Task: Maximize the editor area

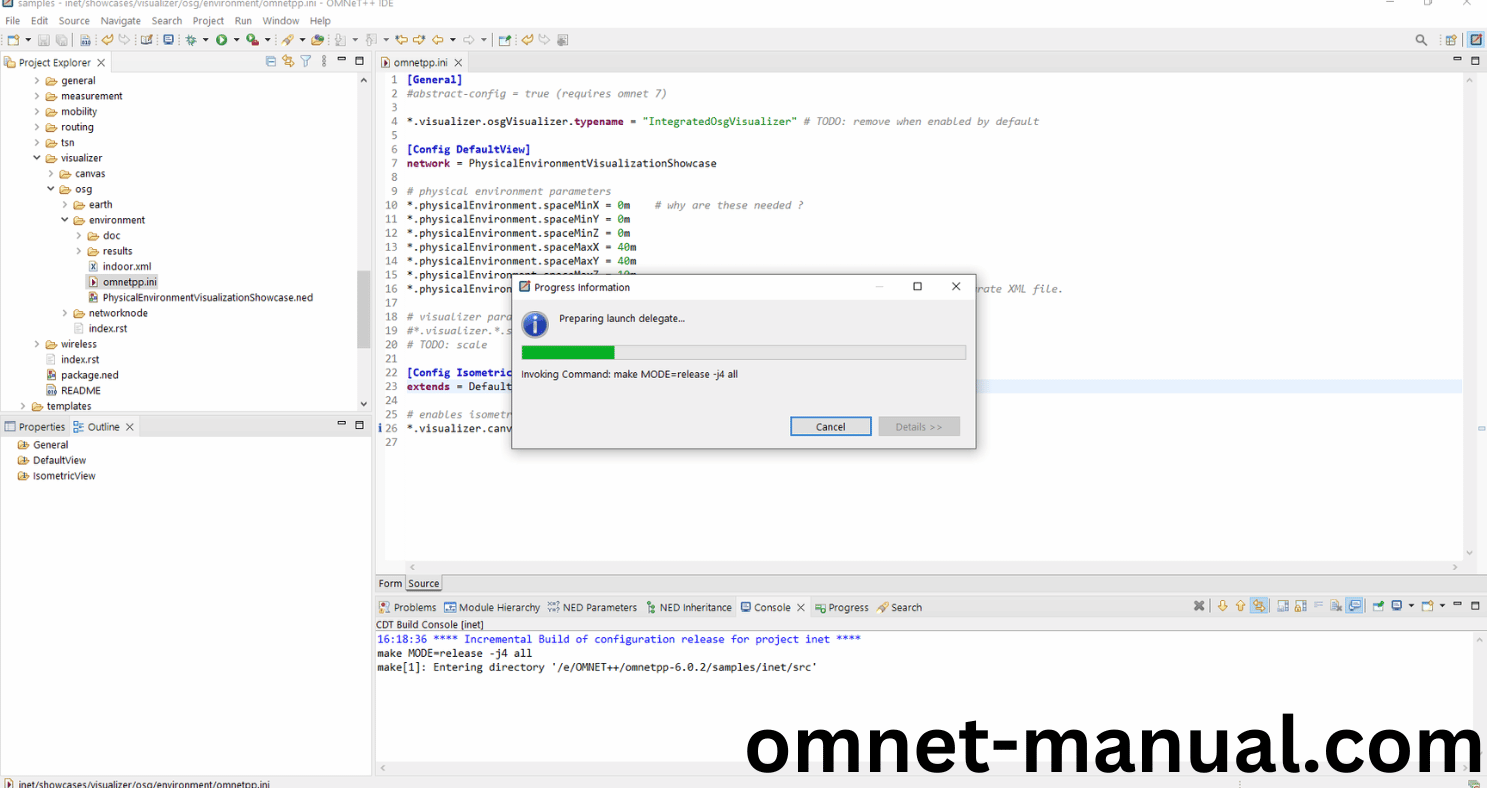Action: pyautogui.click(x=1475, y=61)
